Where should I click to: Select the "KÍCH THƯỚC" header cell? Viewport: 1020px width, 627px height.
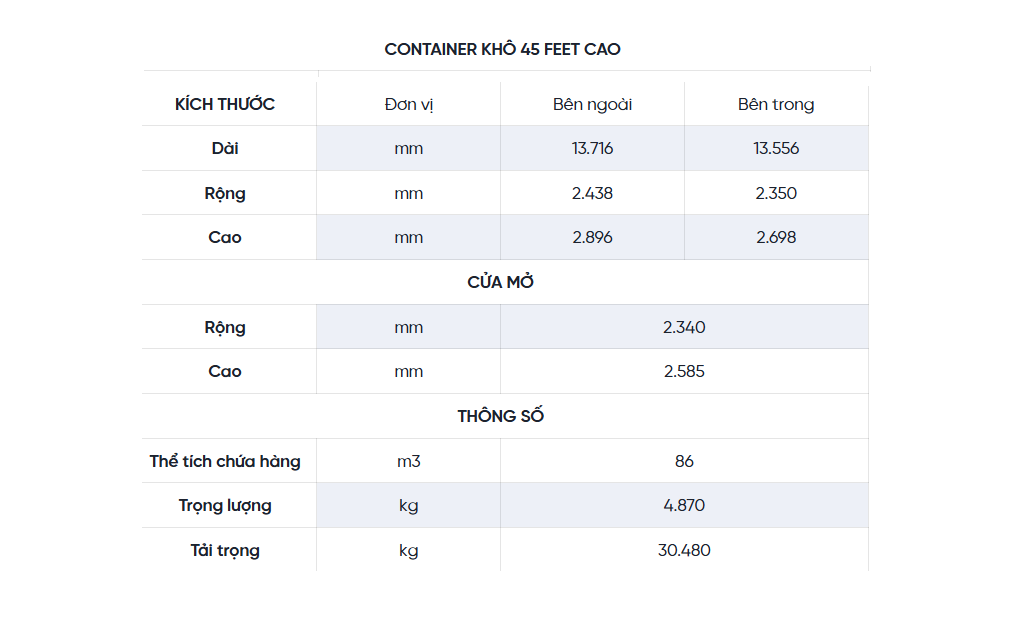pyautogui.click(x=225, y=104)
